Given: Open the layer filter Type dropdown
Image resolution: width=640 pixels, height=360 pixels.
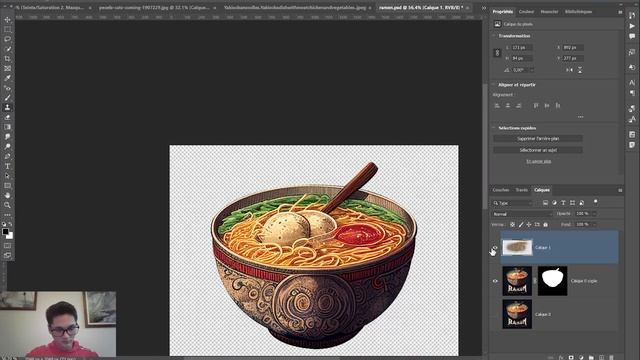Looking at the screenshot, I should [x=513, y=203].
